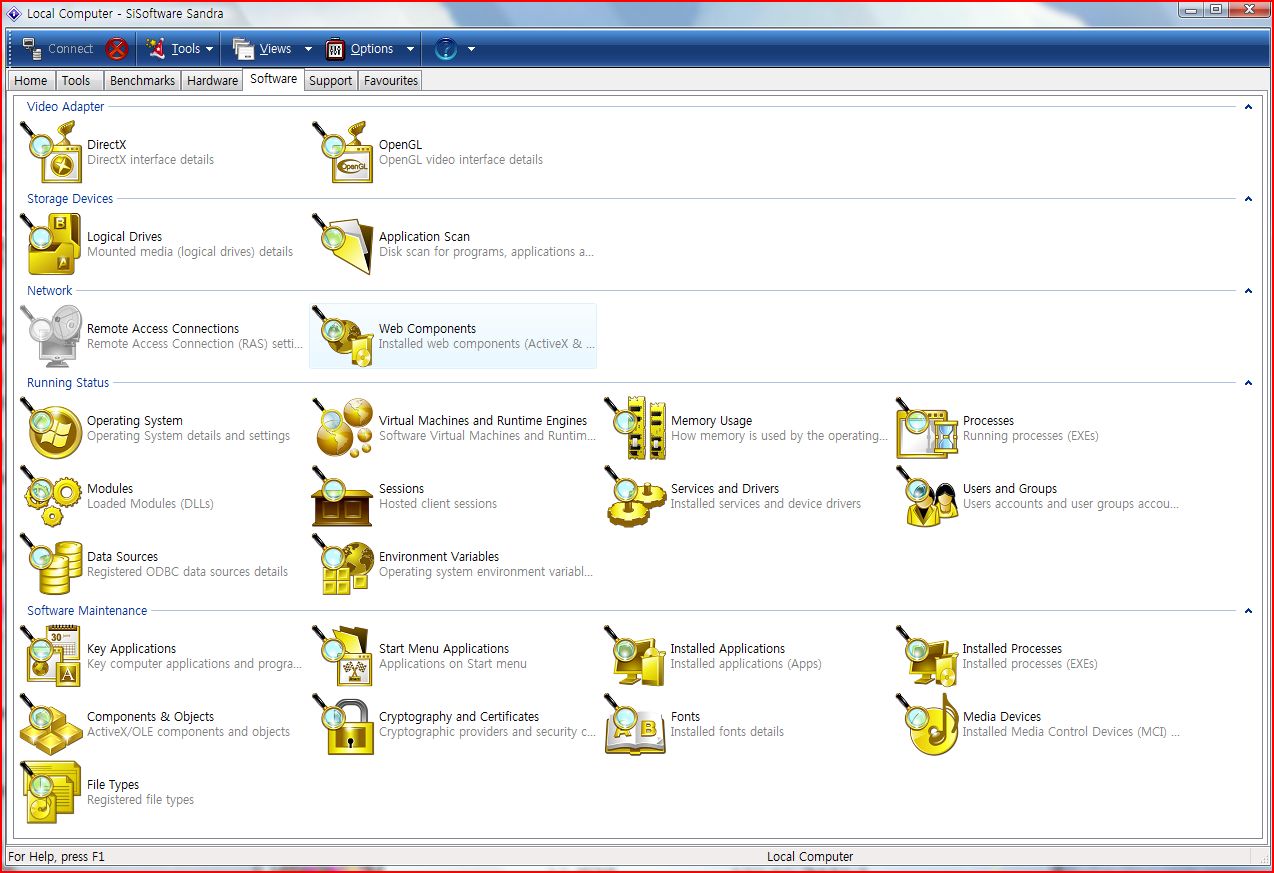Collapse the Storage Devices section
Viewport: 1274px width, 873px height.
point(1248,199)
